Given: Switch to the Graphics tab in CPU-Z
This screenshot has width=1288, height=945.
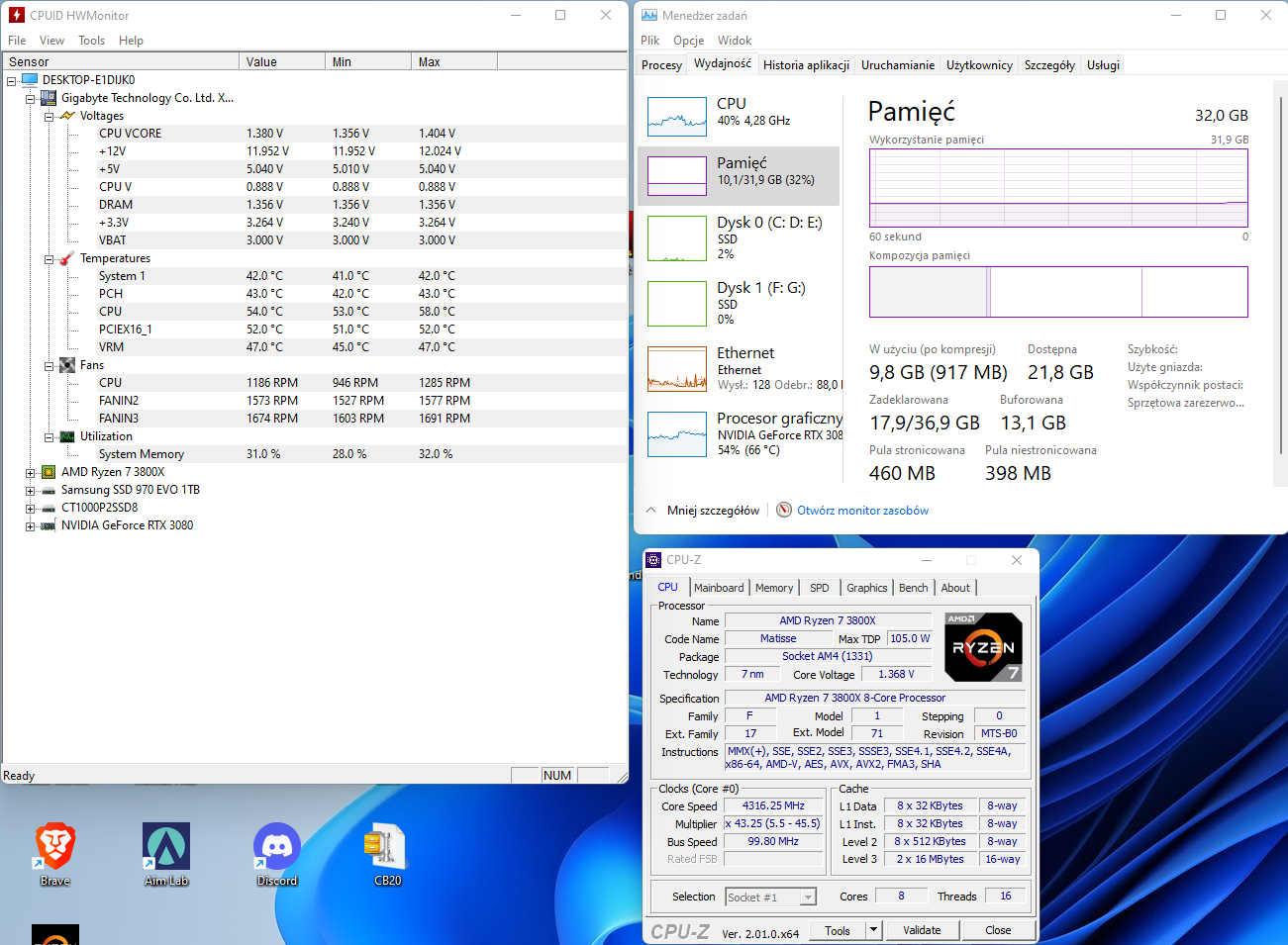Looking at the screenshot, I should [867, 588].
